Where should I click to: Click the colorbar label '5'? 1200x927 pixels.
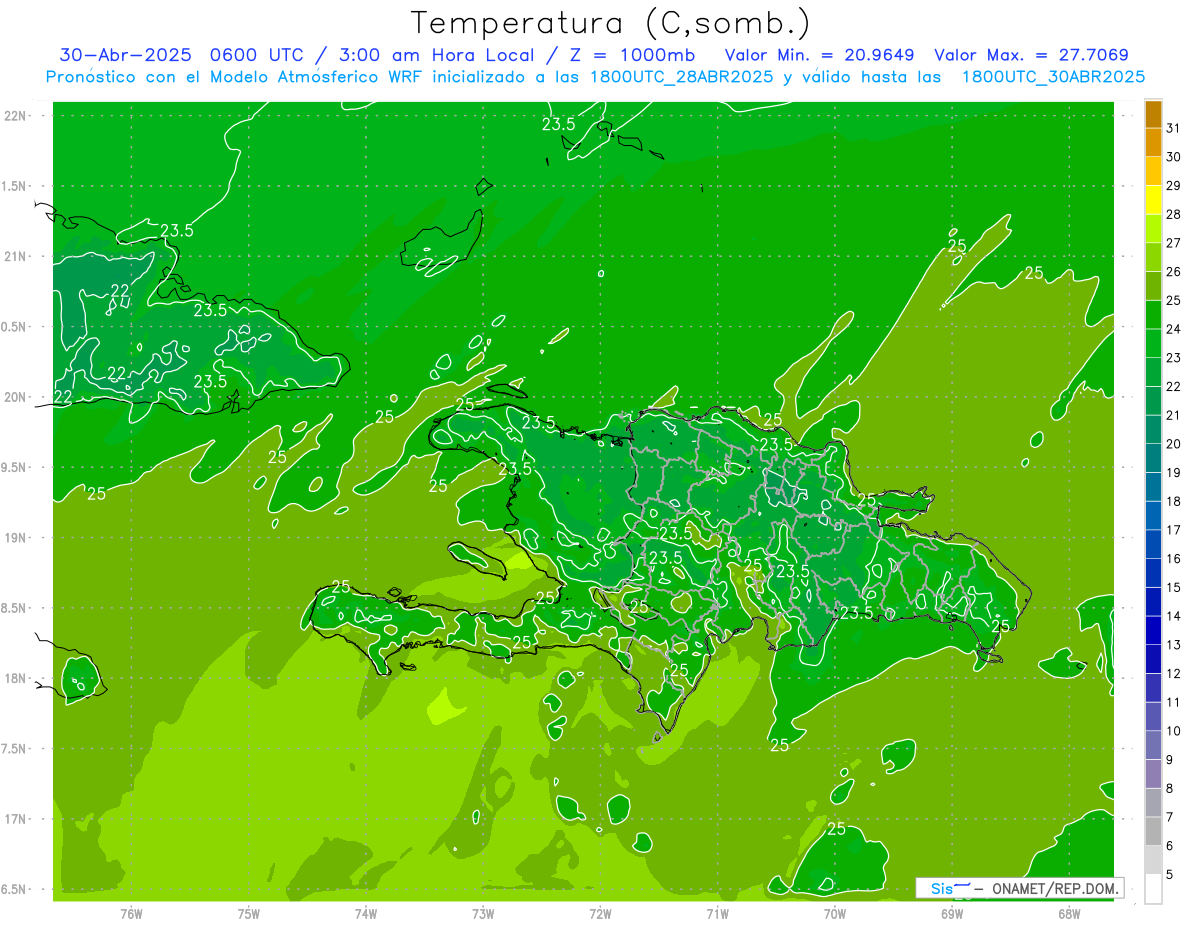1170,875
